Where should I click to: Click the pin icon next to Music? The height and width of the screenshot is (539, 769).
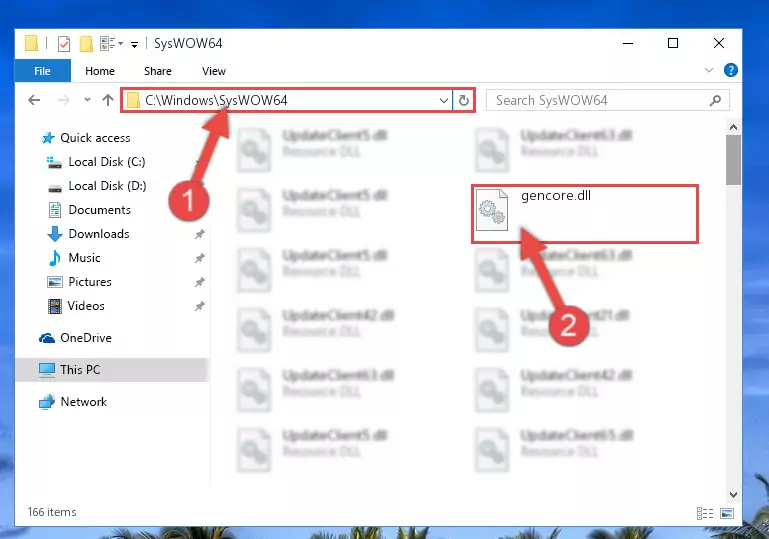point(199,258)
